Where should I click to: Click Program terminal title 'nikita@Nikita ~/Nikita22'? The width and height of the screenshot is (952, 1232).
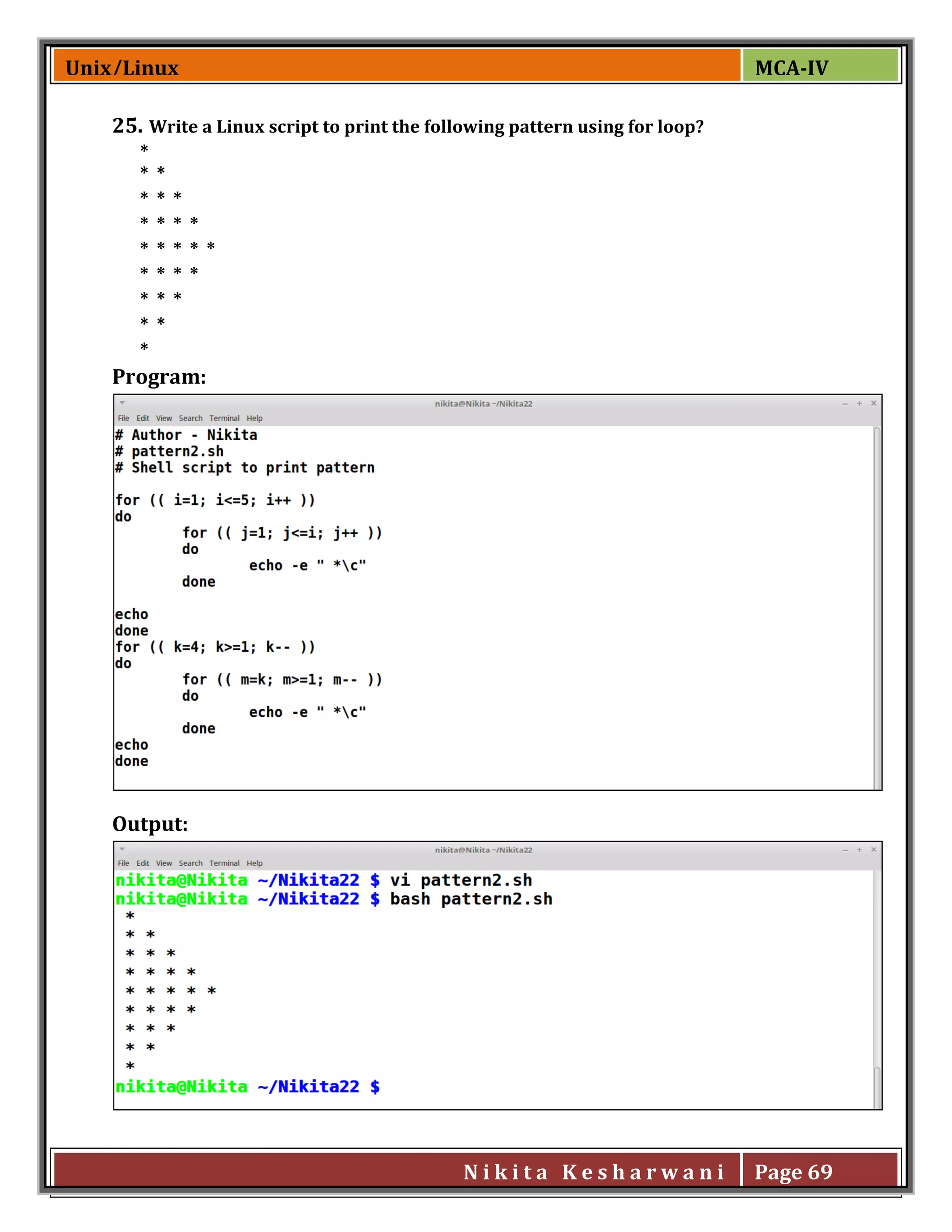[483, 404]
